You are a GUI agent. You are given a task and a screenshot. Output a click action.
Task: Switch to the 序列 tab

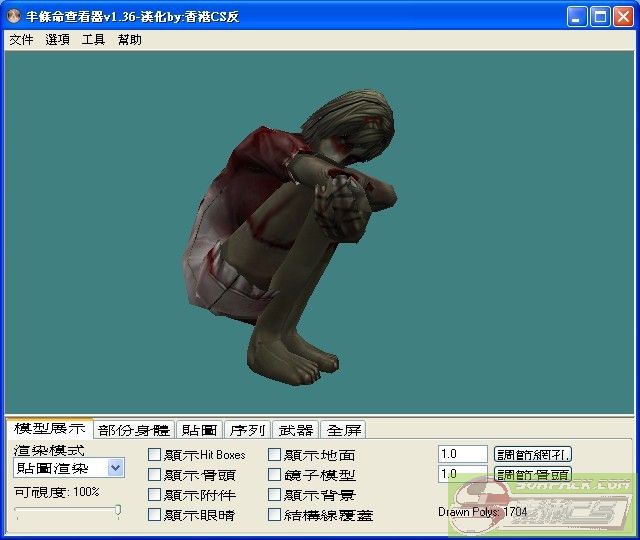point(247,430)
